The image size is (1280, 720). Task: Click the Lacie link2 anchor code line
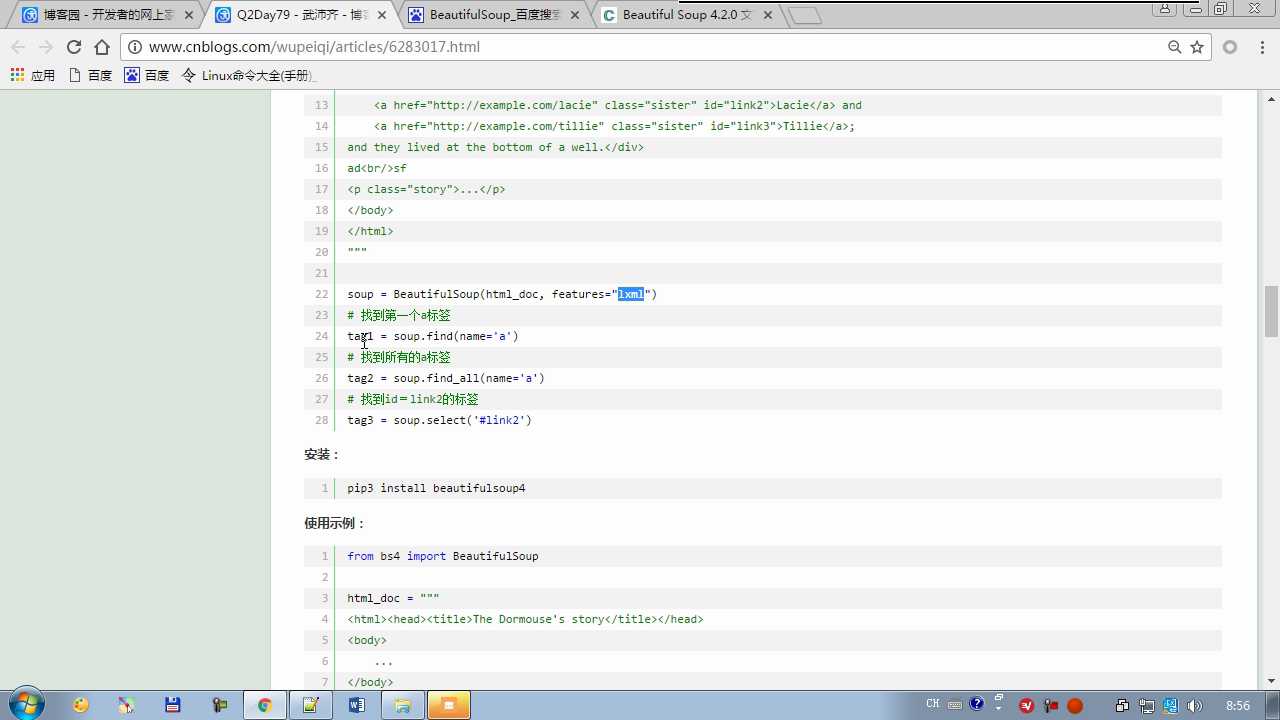click(618, 105)
